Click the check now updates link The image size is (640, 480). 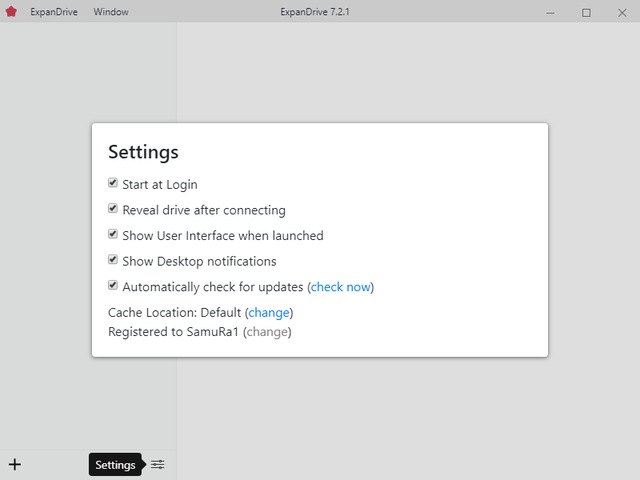[340, 287]
